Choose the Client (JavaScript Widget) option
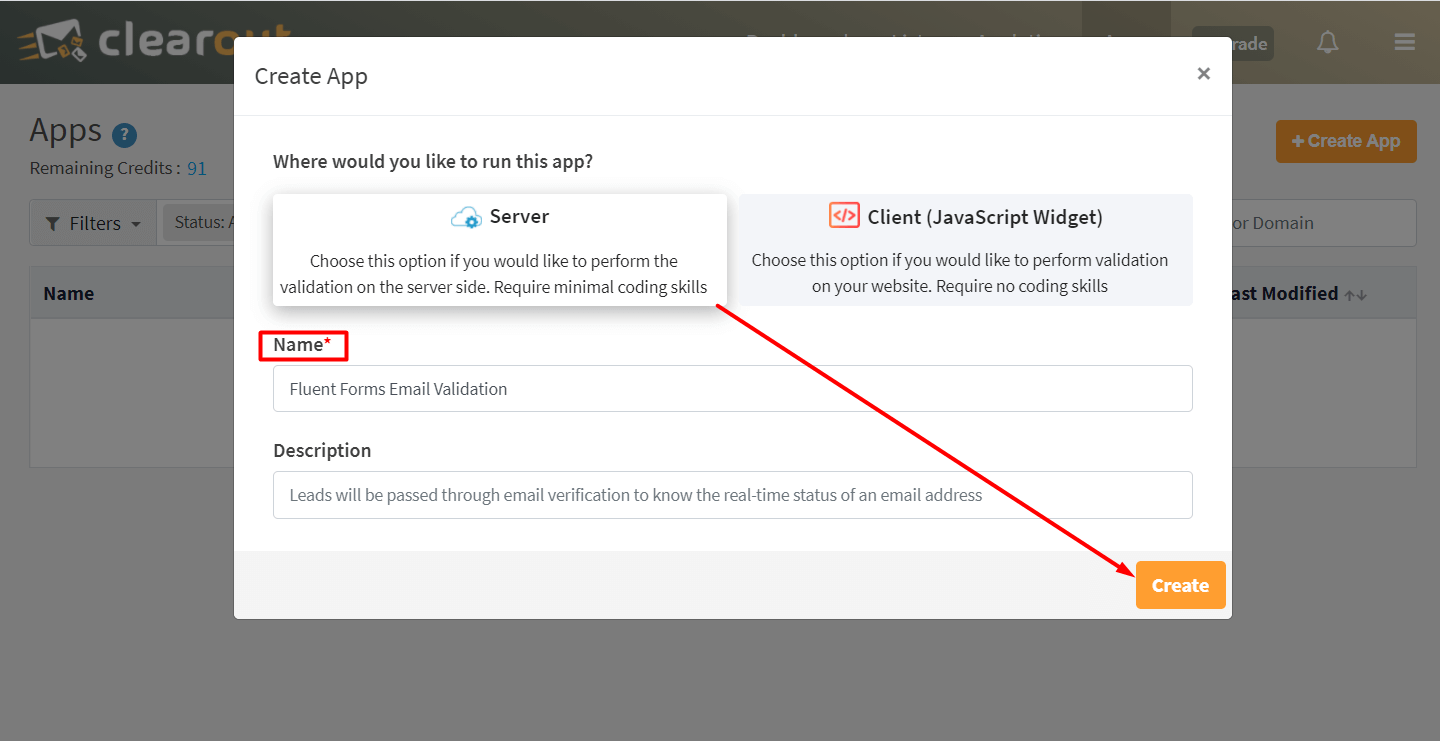 tap(963, 249)
